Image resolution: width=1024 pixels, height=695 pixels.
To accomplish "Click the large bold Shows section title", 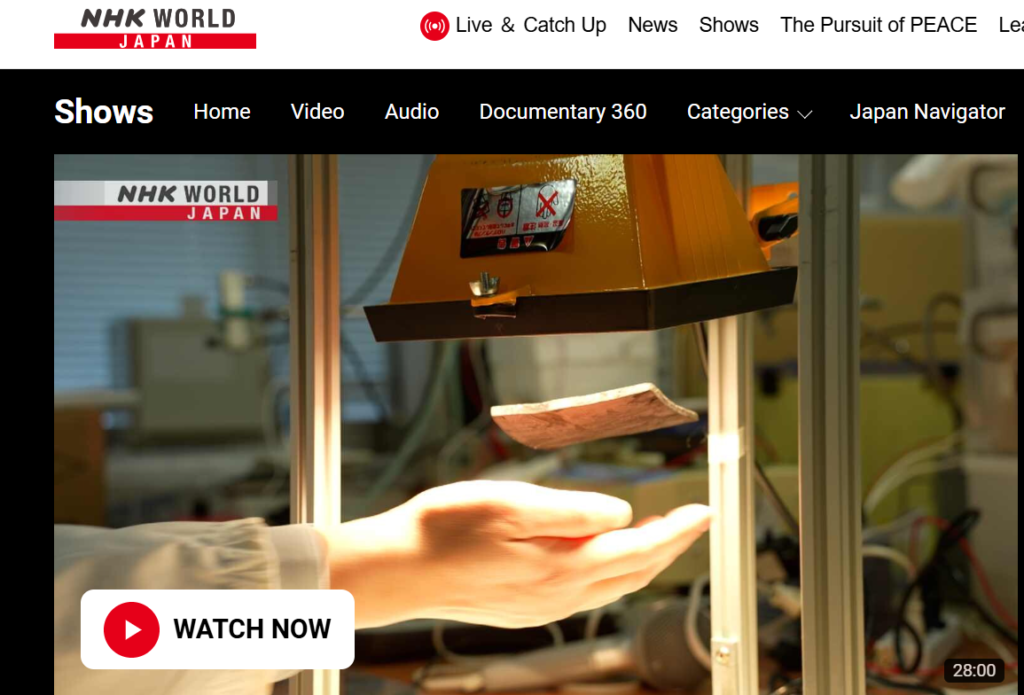I will (x=103, y=112).
